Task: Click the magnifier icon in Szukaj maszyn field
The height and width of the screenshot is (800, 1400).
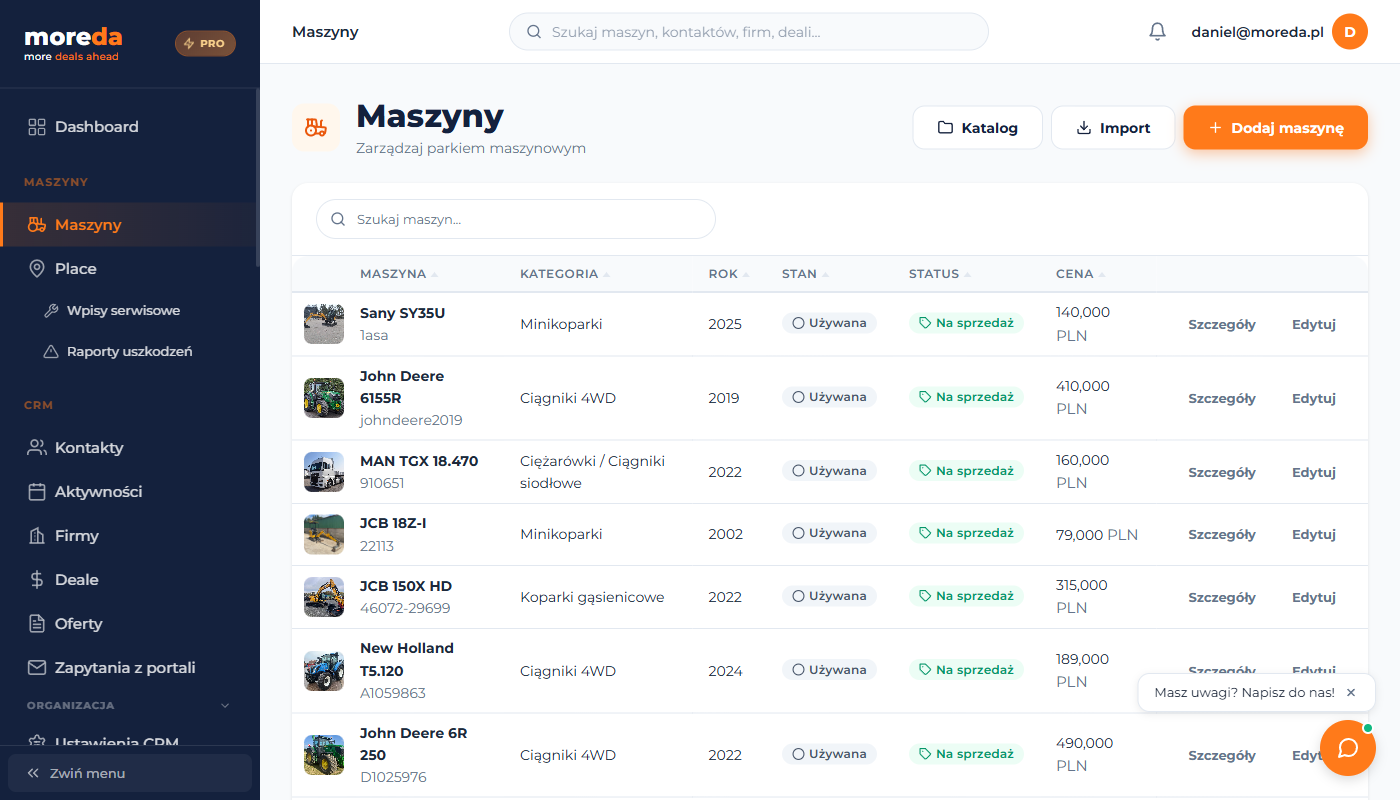Action: 338,219
